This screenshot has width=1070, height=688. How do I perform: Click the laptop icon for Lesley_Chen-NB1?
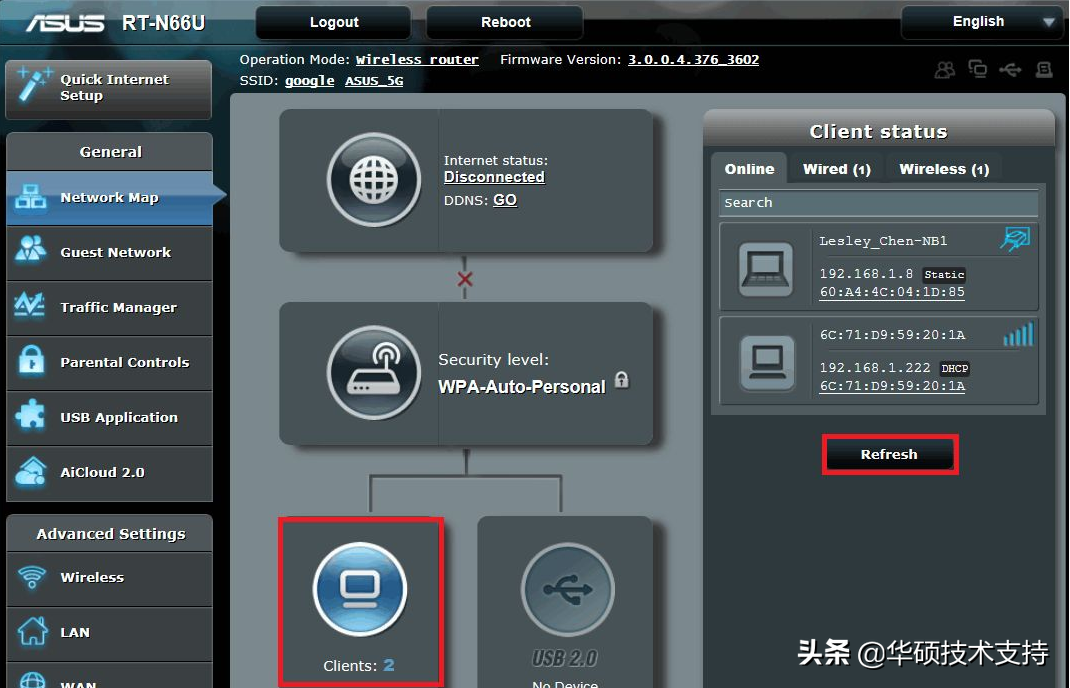point(766,269)
